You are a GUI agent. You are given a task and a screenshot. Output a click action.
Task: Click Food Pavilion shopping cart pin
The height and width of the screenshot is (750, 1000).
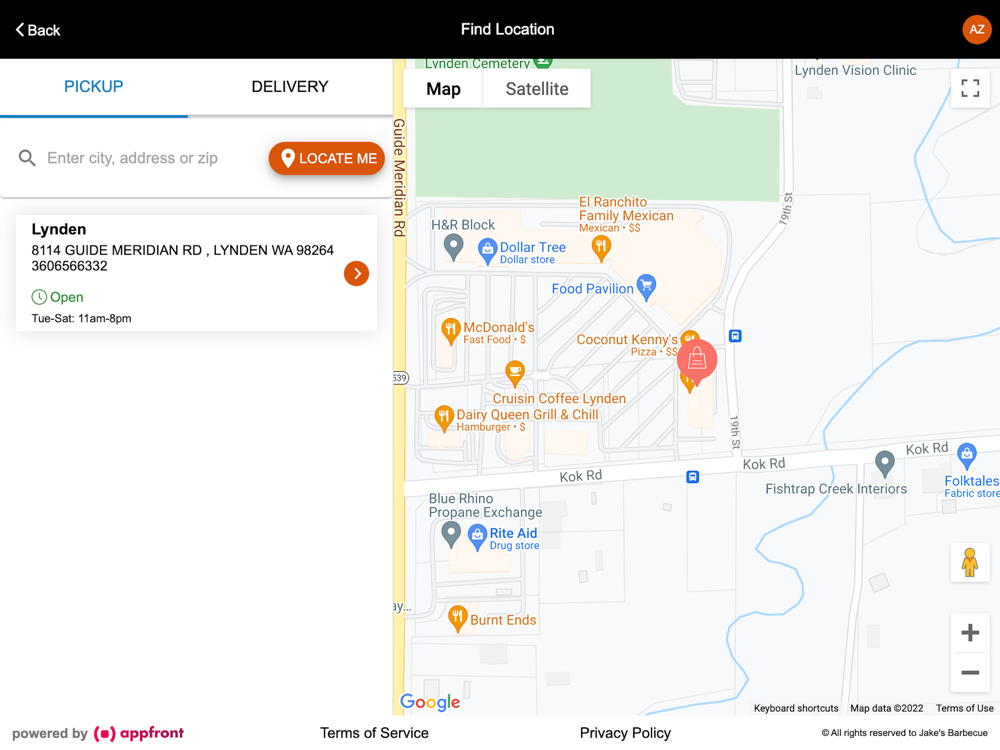[646, 287]
